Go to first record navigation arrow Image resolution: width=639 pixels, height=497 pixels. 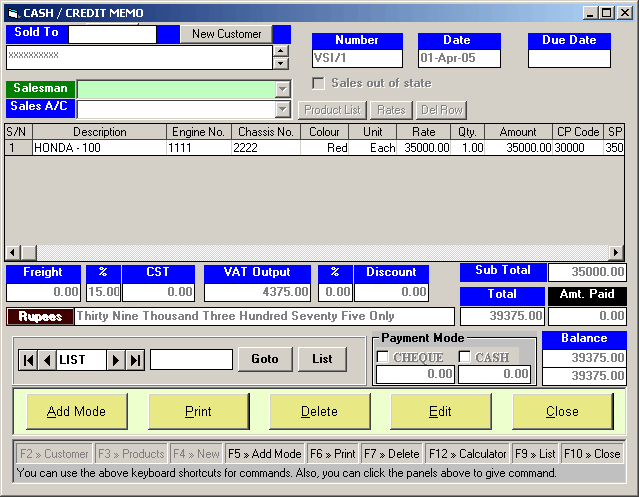pos(29,360)
